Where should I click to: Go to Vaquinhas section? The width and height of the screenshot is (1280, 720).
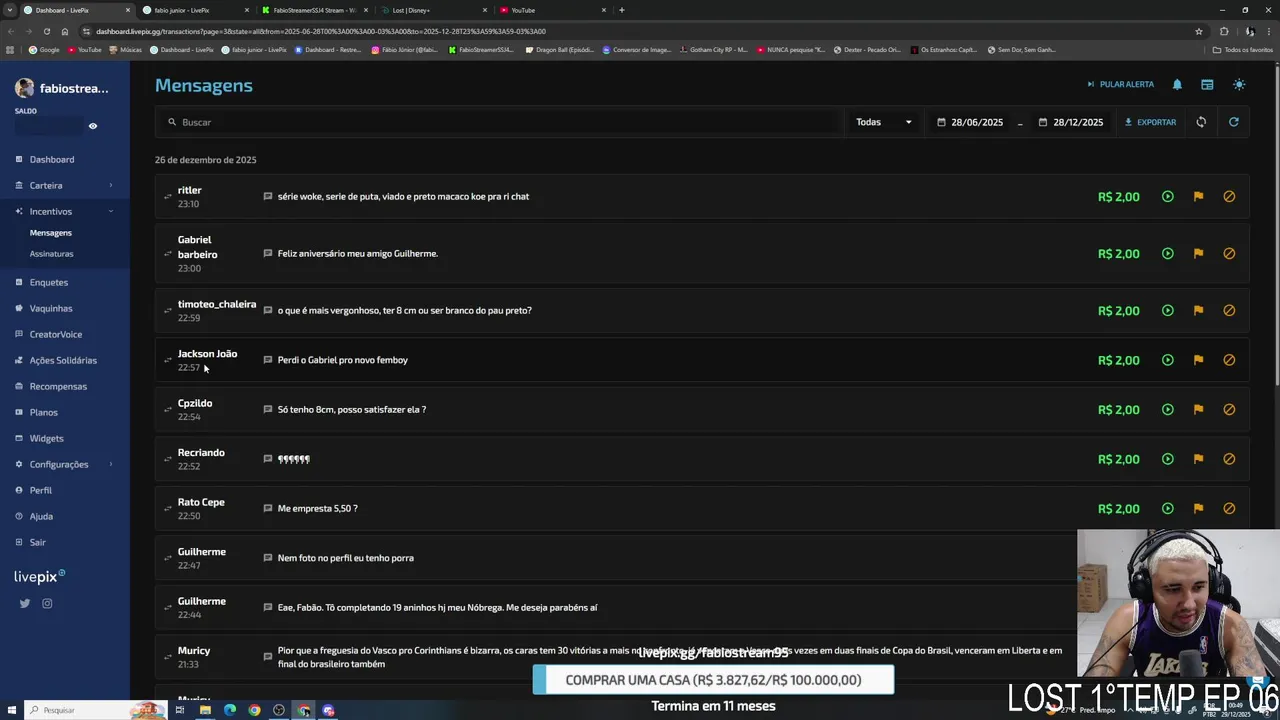pos(50,308)
